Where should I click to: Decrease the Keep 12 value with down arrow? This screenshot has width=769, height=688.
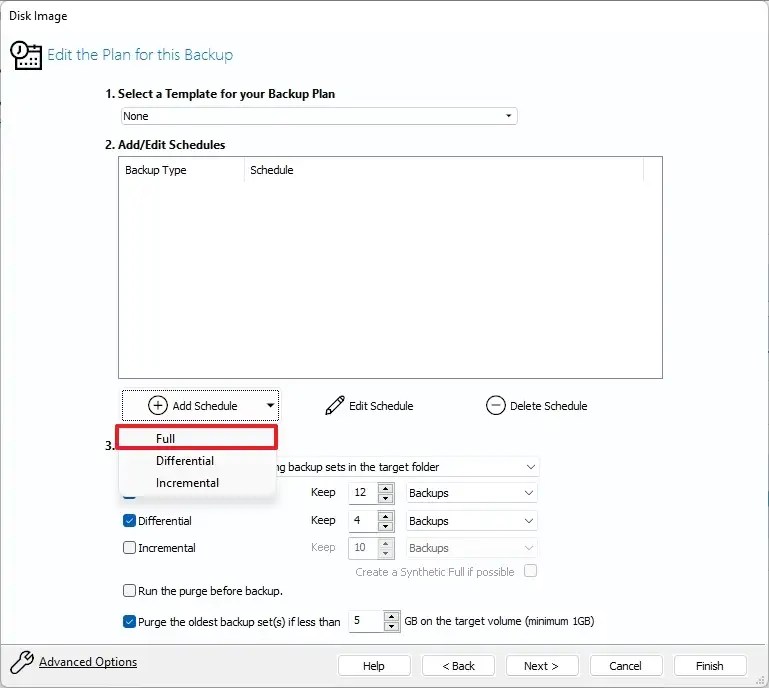(386, 498)
